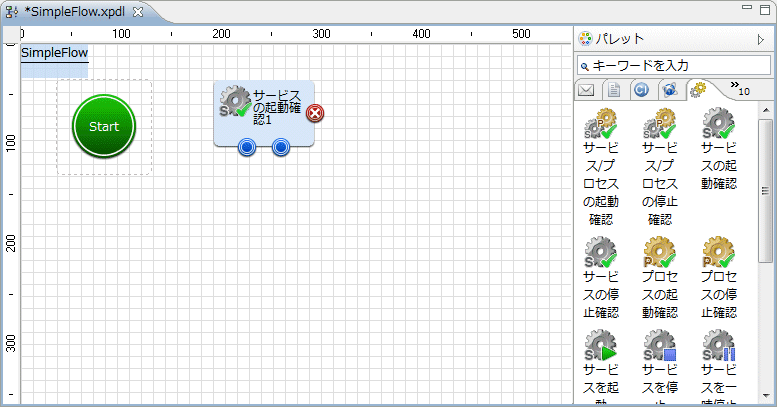
Task: Click the left blue connector port of サービスの起動確認1
Action: [x=248, y=148]
